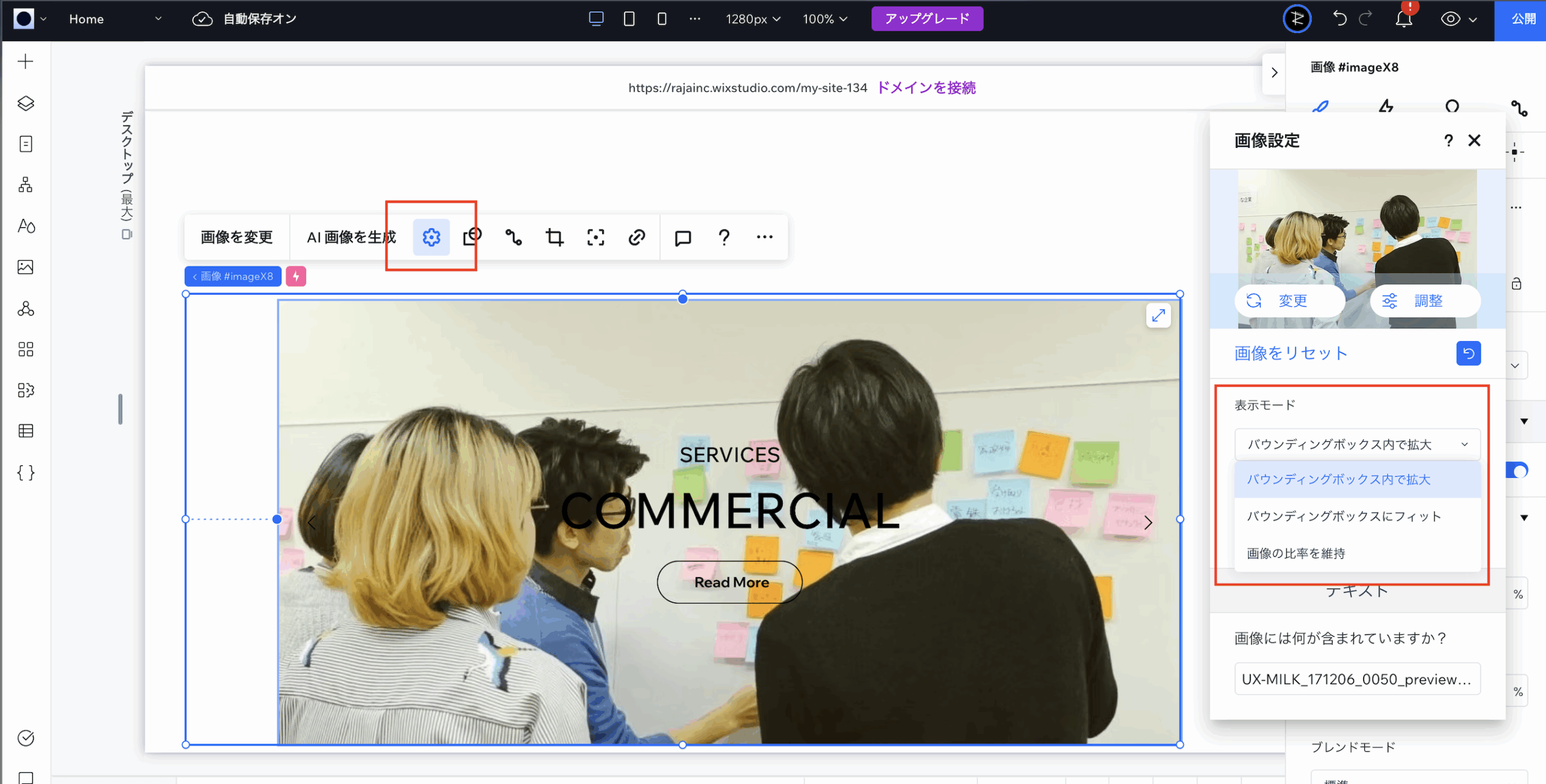The width and height of the screenshot is (1546, 784).
Task: Click the focal point icon
Action: 595,237
